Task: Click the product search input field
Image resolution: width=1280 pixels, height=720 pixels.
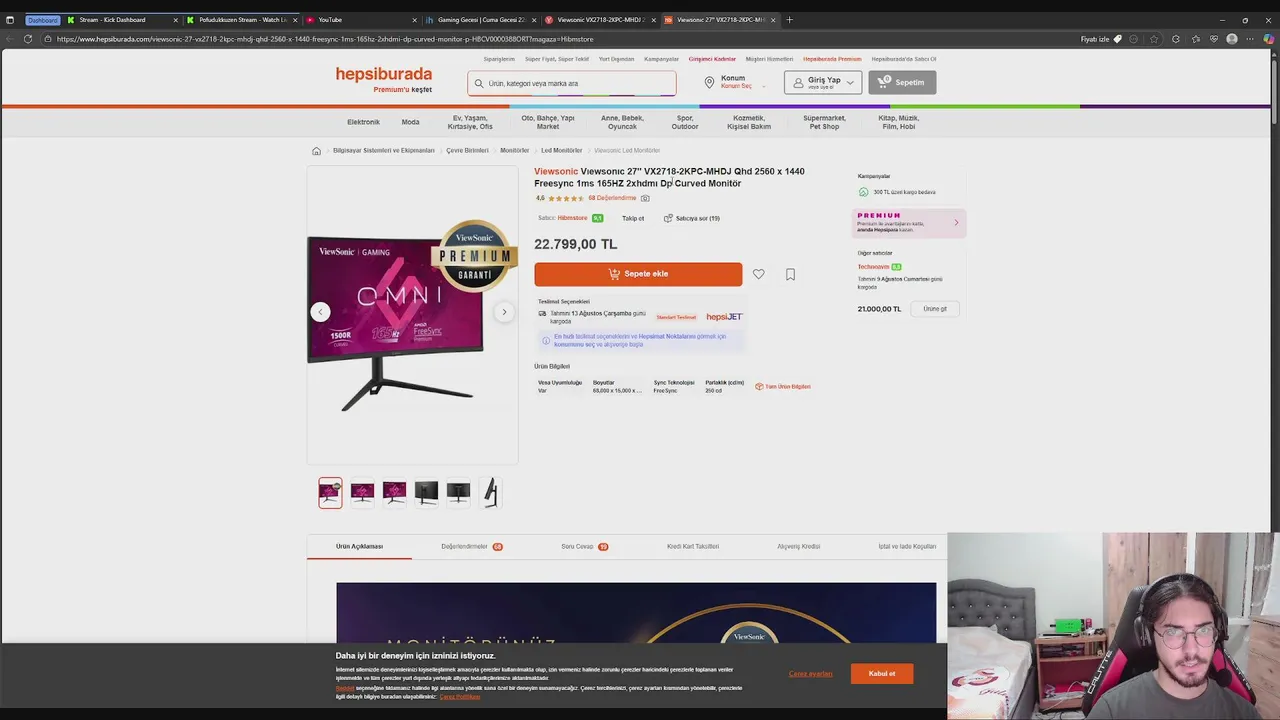Action: pos(572,84)
